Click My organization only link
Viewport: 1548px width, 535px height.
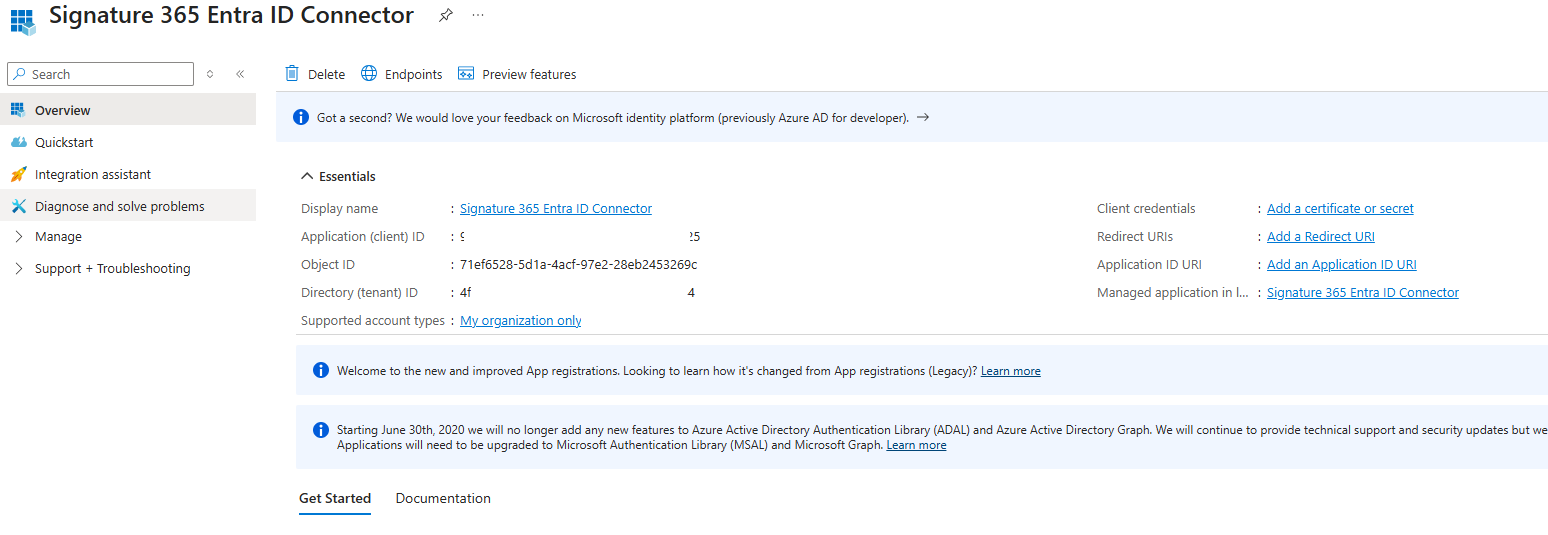coord(521,321)
